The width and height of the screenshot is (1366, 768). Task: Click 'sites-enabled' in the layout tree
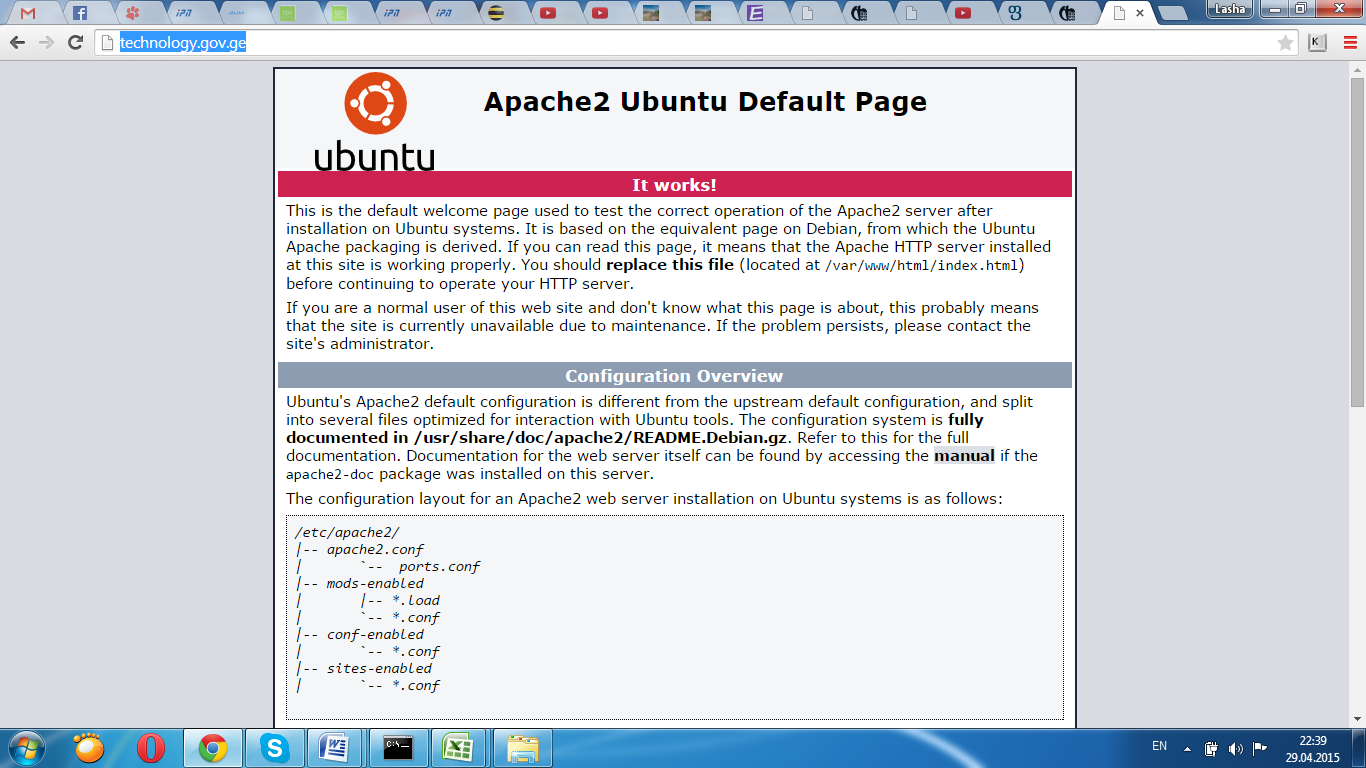(379, 669)
